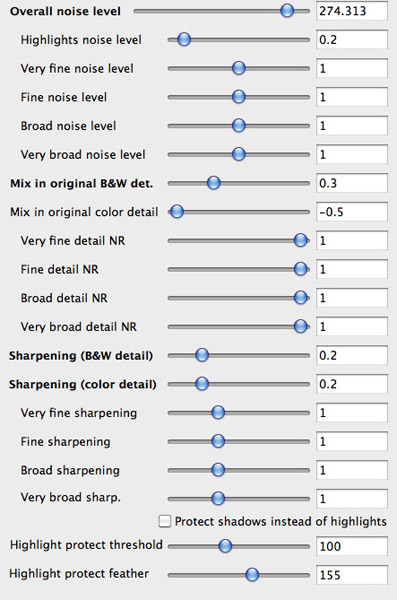Screen dimensions: 397x600
Task: Click the Highlights noise level slider knob
Action: (184, 39)
